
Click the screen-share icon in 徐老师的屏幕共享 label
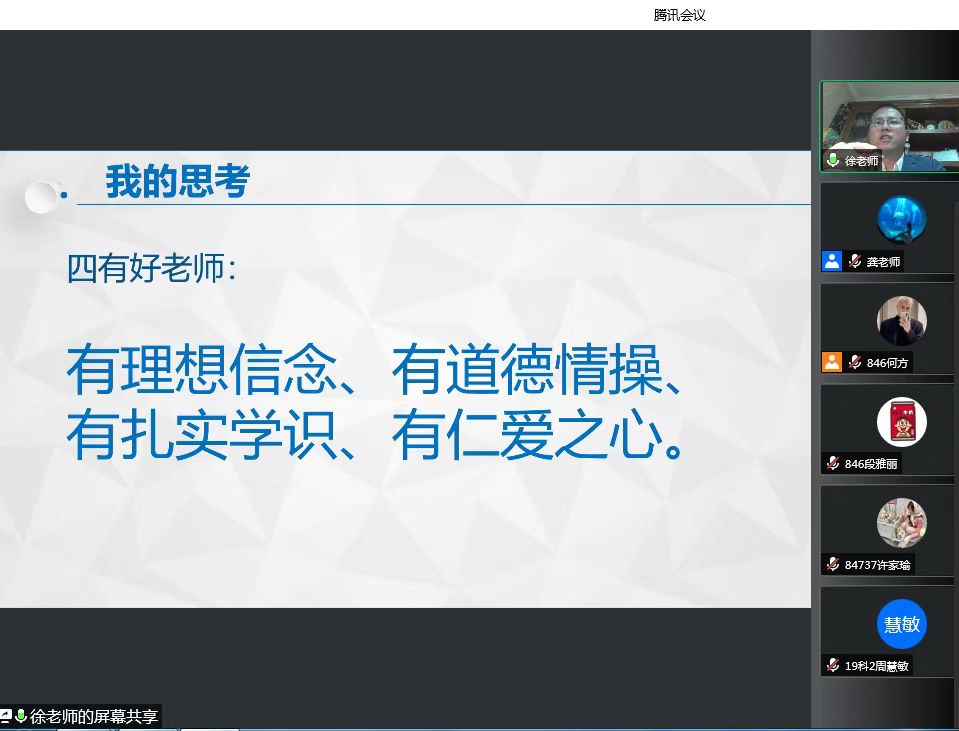click(x=9, y=716)
